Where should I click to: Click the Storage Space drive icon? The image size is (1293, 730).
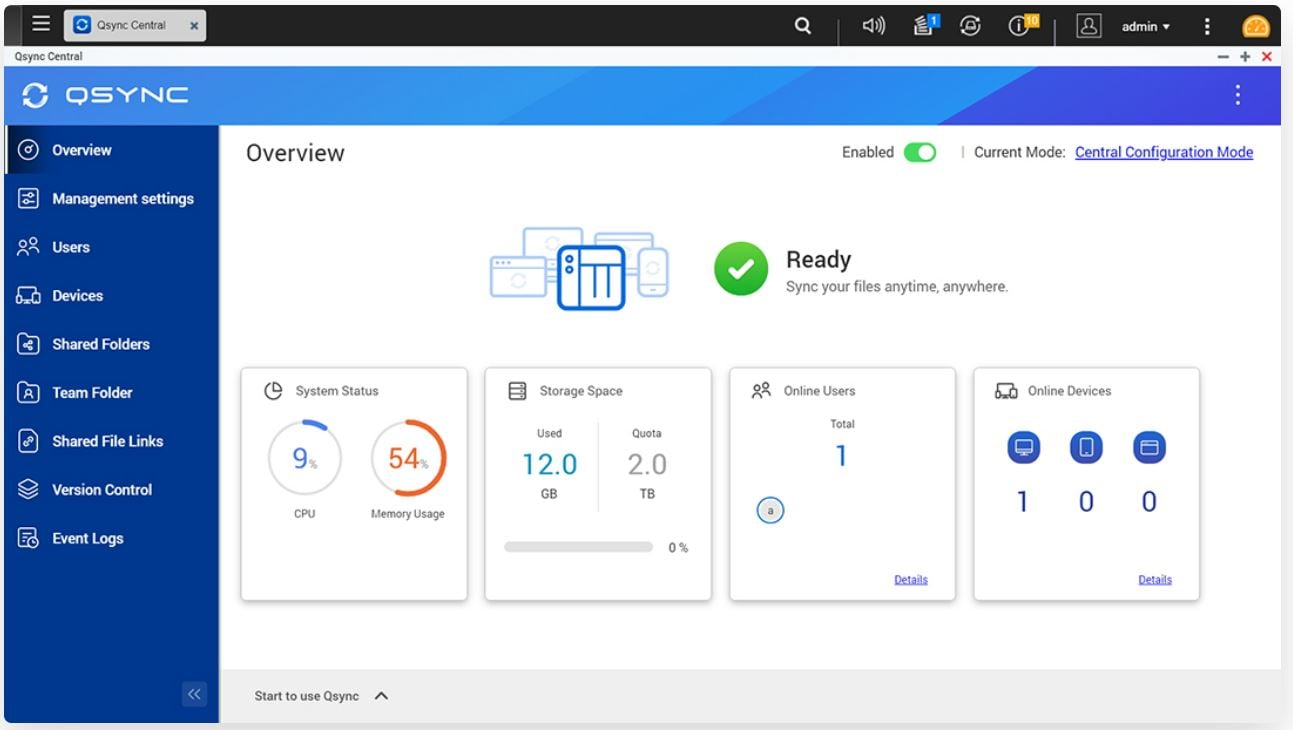pyautogui.click(x=517, y=391)
